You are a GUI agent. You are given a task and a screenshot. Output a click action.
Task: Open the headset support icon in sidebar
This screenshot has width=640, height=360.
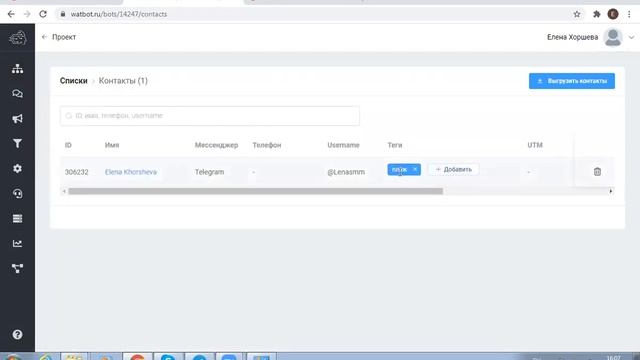[17, 193]
